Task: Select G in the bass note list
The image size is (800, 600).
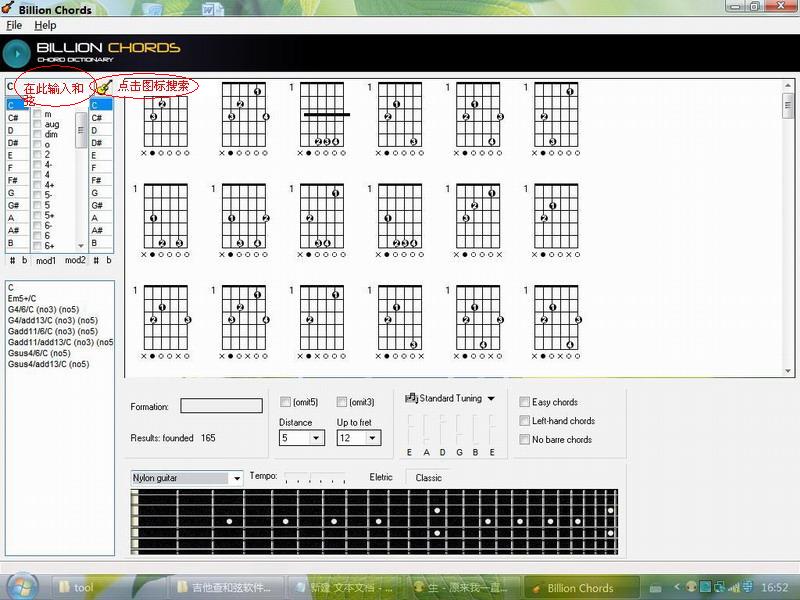Action: click(101, 193)
